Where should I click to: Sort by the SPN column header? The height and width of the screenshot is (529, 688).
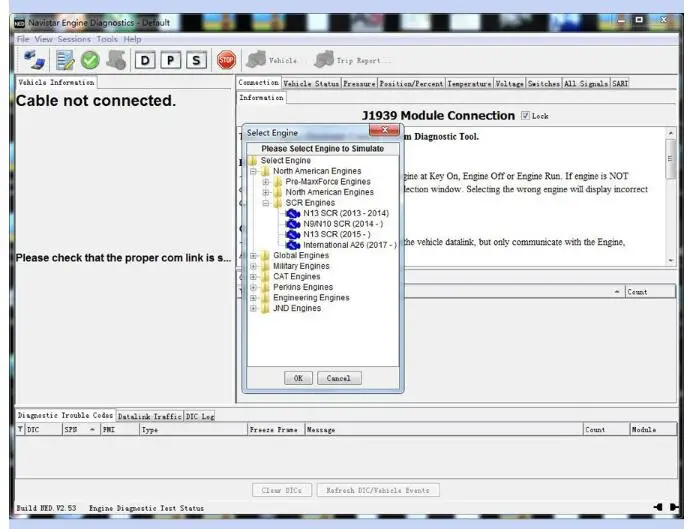tap(81, 430)
